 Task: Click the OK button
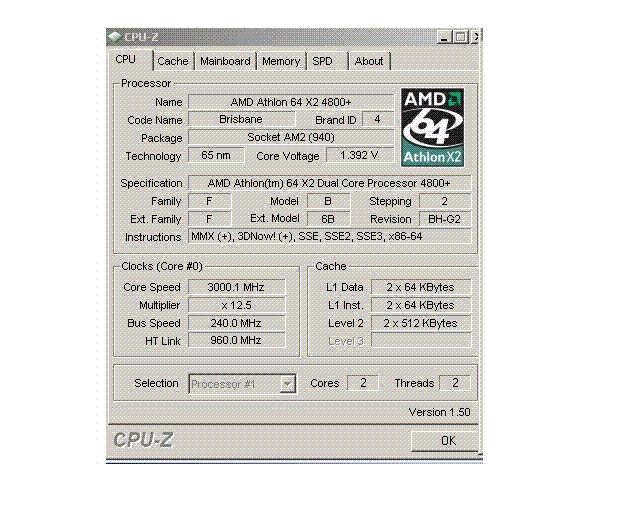(444, 441)
